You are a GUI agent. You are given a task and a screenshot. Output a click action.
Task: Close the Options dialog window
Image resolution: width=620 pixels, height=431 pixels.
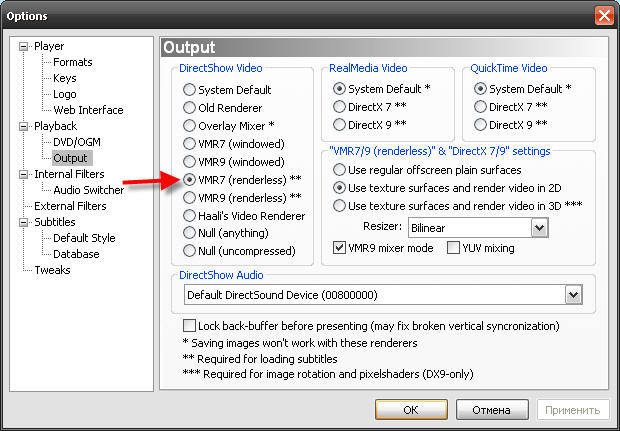pos(603,16)
